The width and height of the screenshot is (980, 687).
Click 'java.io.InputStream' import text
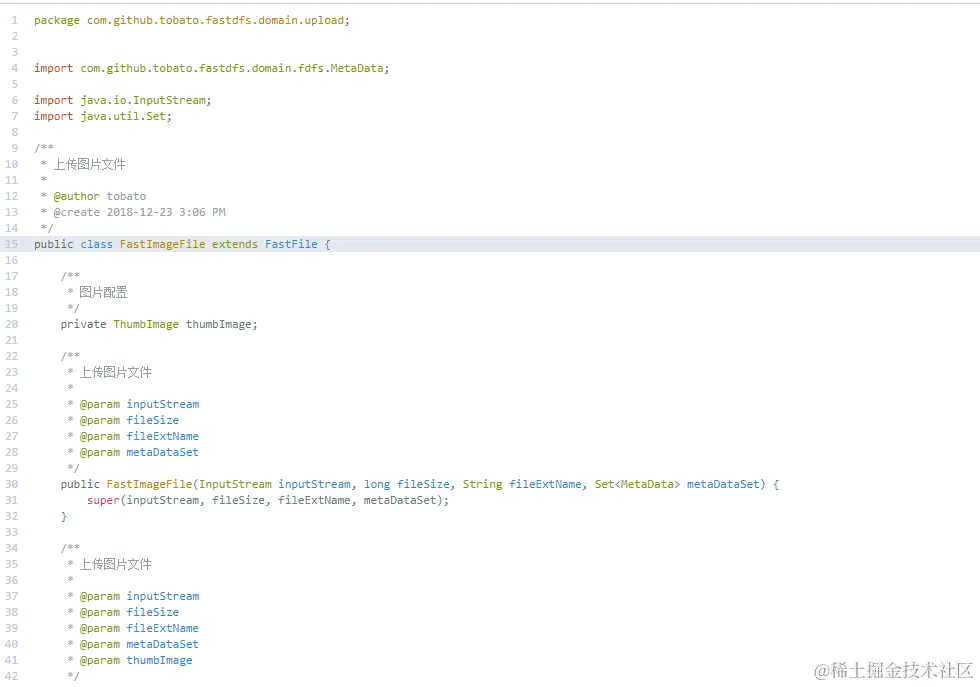pos(142,101)
